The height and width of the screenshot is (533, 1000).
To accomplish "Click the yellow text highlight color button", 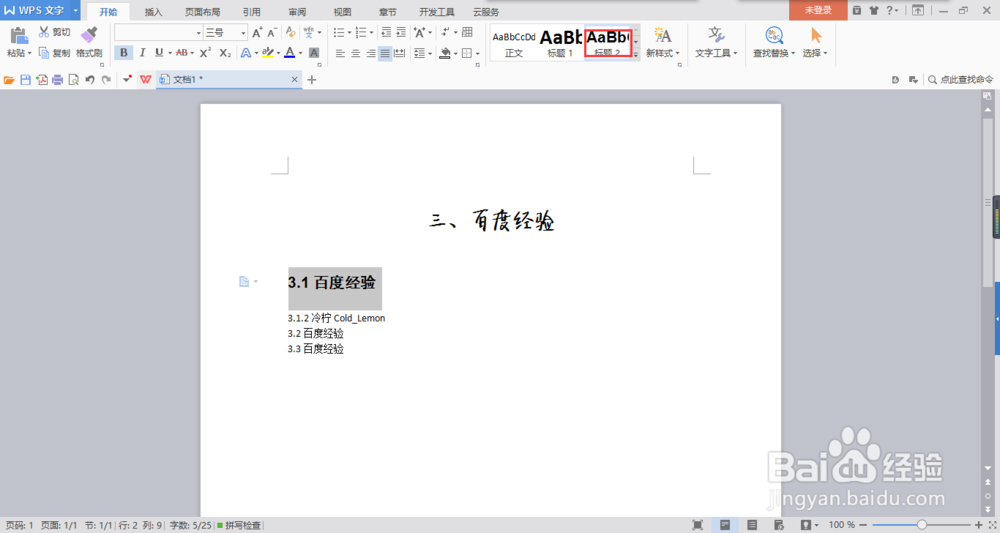I will click(268, 53).
